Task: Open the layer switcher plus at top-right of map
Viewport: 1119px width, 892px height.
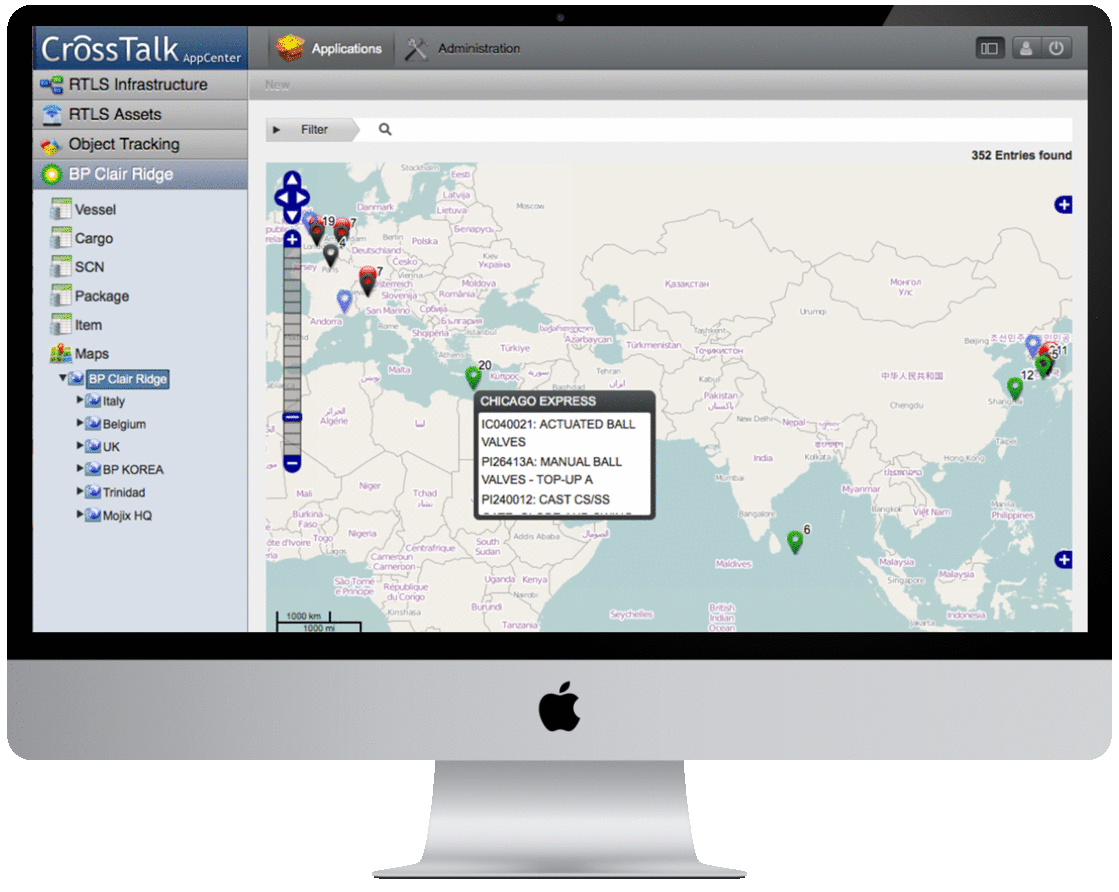Action: pyautogui.click(x=1063, y=205)
